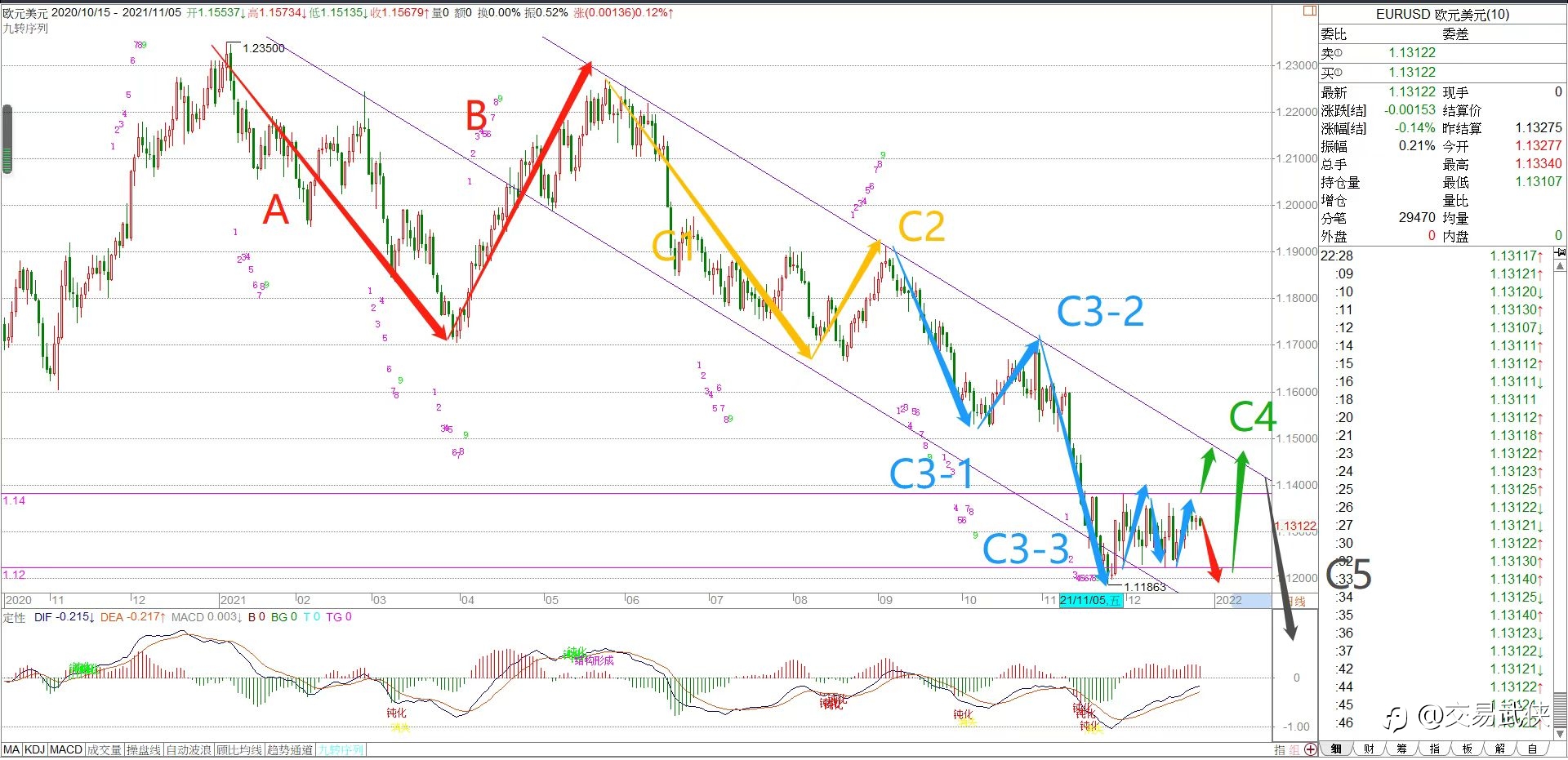
Task: Open the 解 analysis tab in side panel
Action: (1499, 749)
